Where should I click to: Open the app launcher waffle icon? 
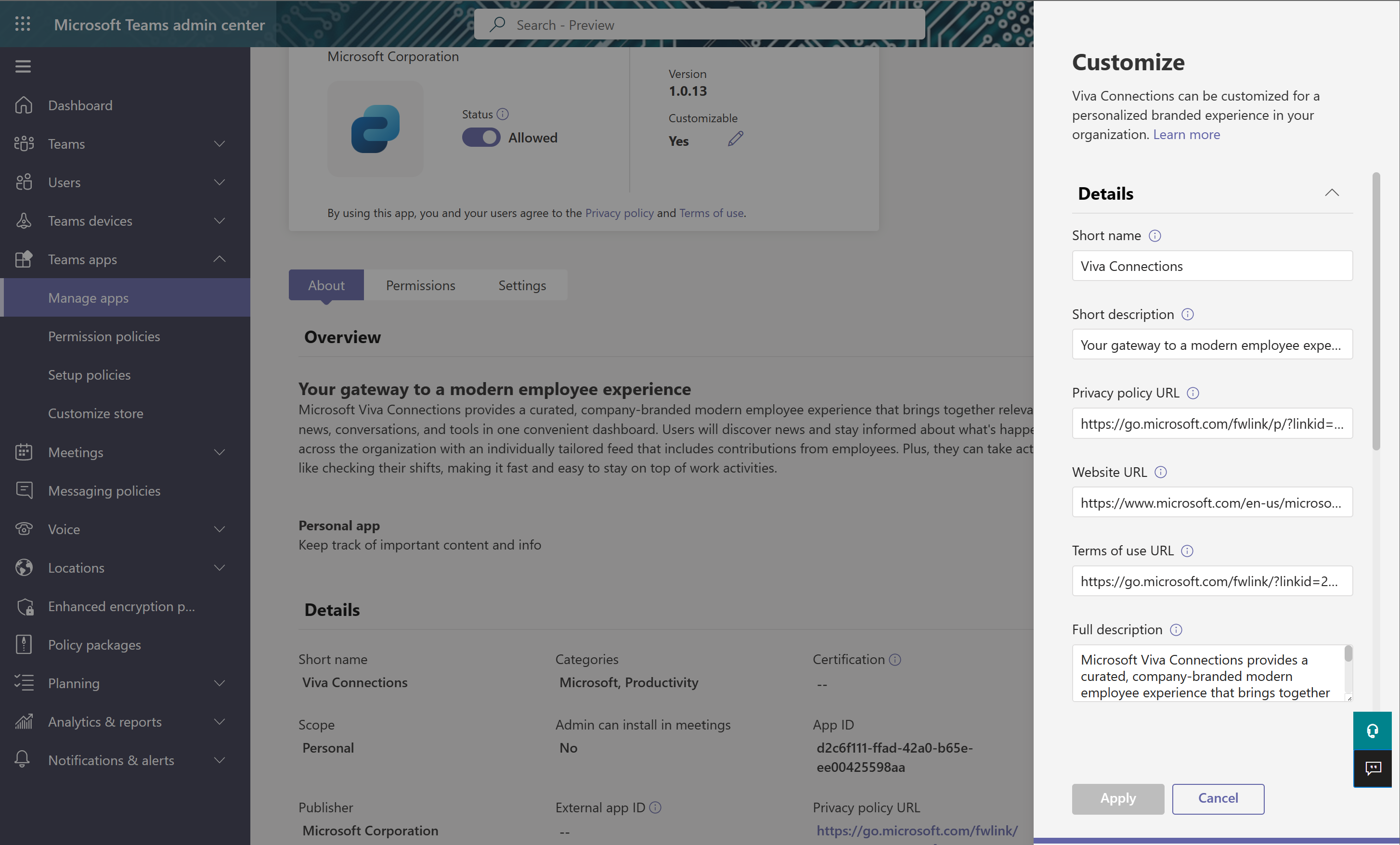[x=23, y=24]
